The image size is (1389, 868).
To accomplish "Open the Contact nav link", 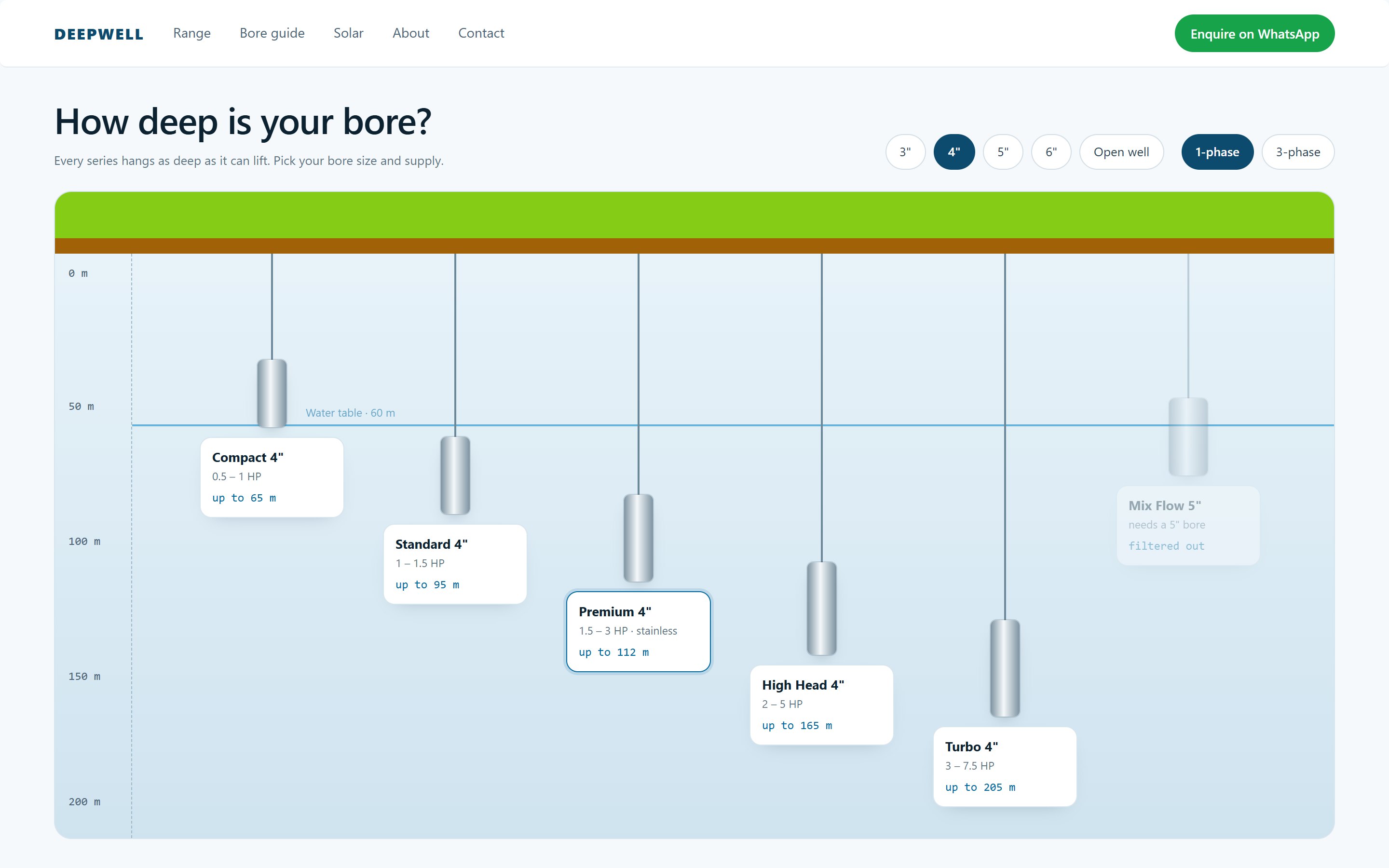I will [x=481, y=33].
